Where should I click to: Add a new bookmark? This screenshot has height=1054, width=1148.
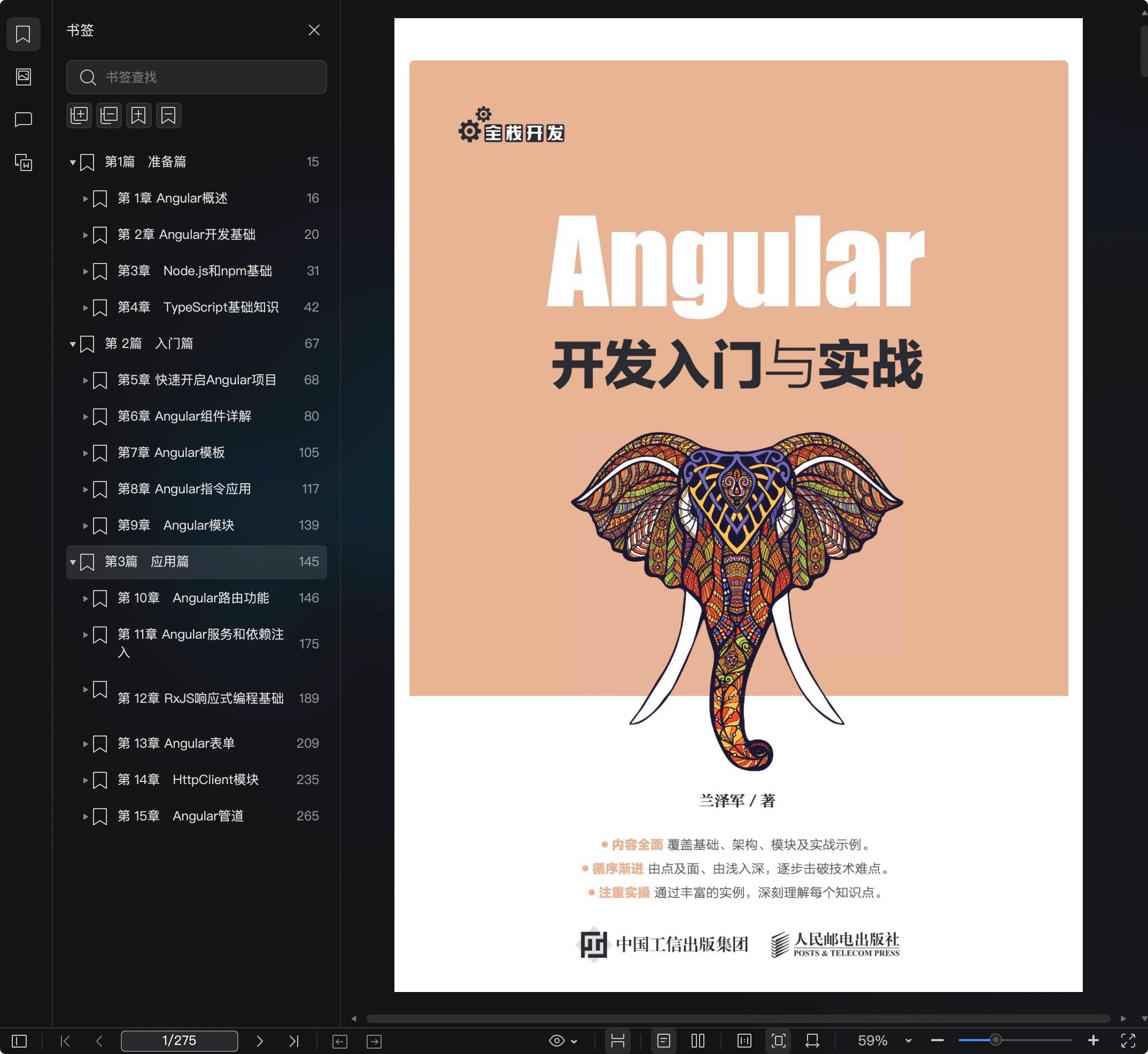point(138,115)
